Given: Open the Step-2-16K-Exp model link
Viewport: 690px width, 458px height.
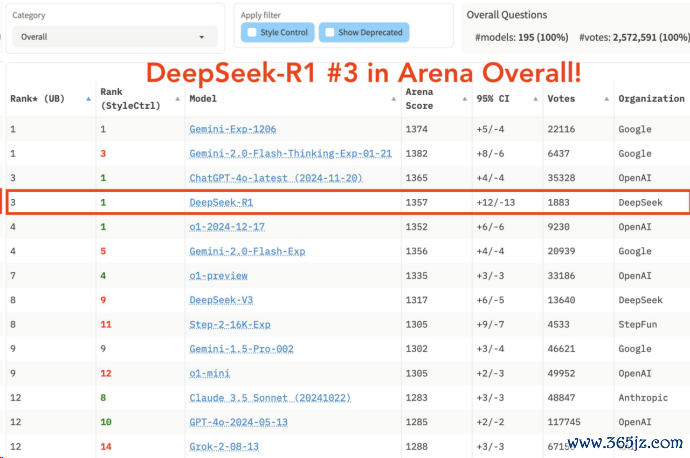Looking at the screenshot, I should click(x=230, y=325).
